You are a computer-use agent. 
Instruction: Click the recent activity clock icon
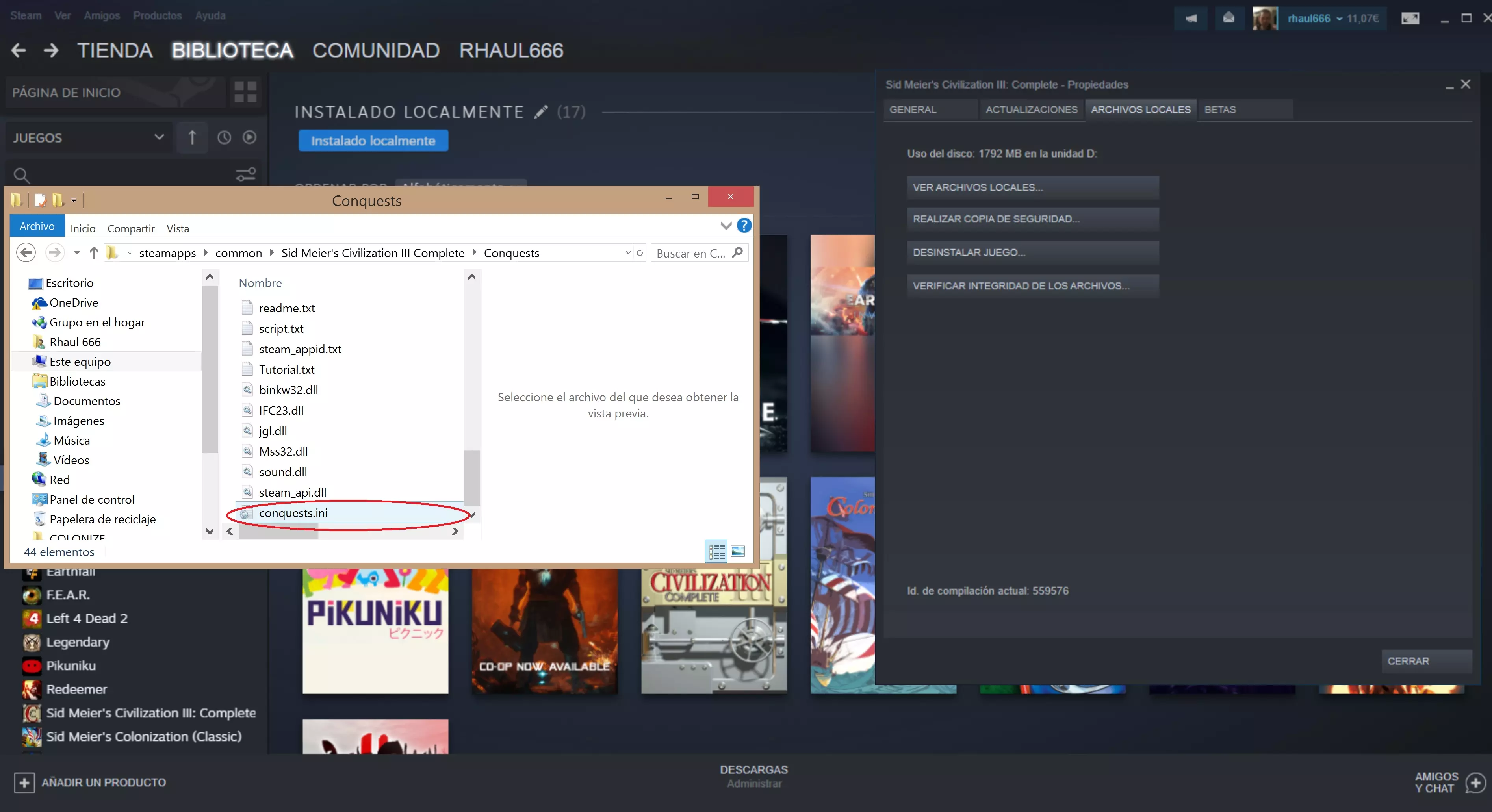pyautogui.click(x=224, y=138)
